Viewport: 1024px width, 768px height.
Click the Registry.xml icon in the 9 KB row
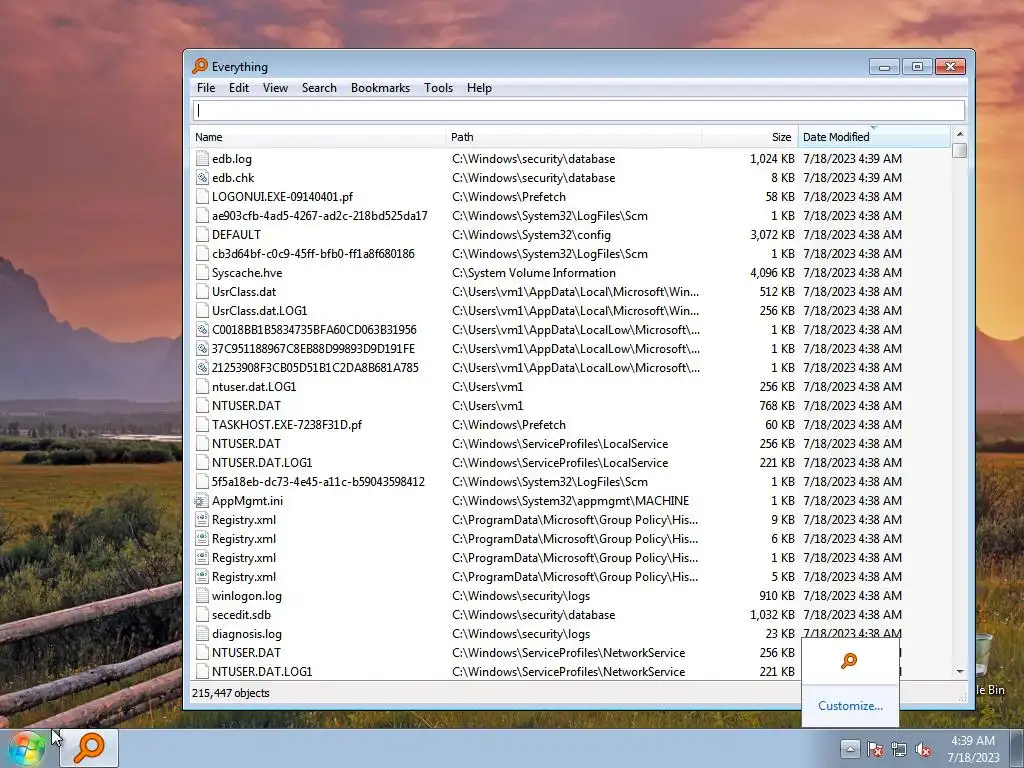[202, 520]
